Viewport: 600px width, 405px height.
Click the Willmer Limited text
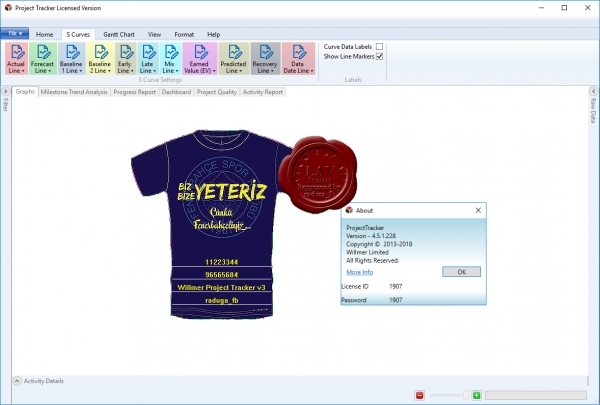click(x=367, y=252)
